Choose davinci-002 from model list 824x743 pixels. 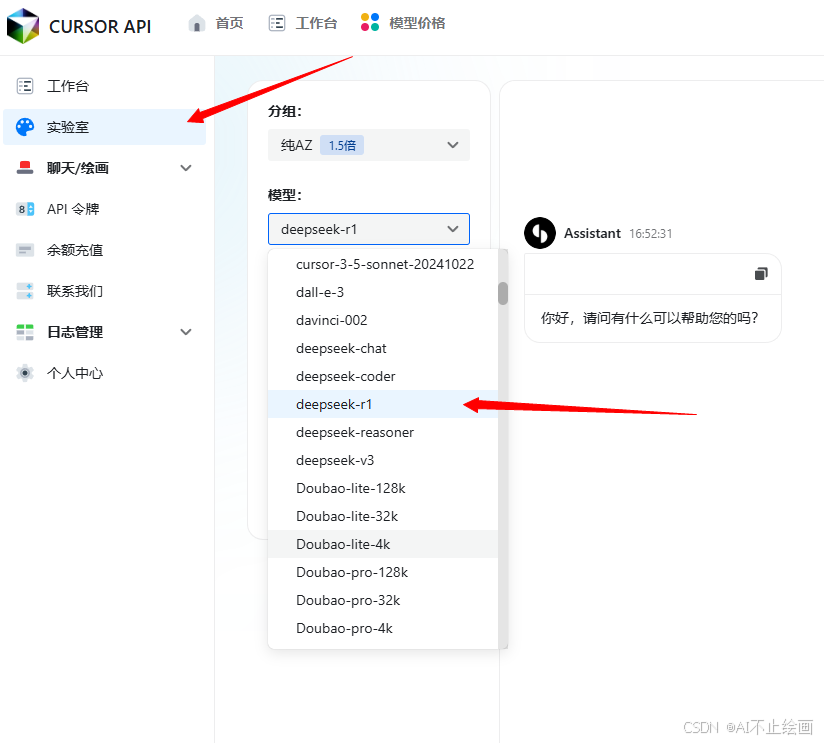pyautogui.click(x=383, y=320)
